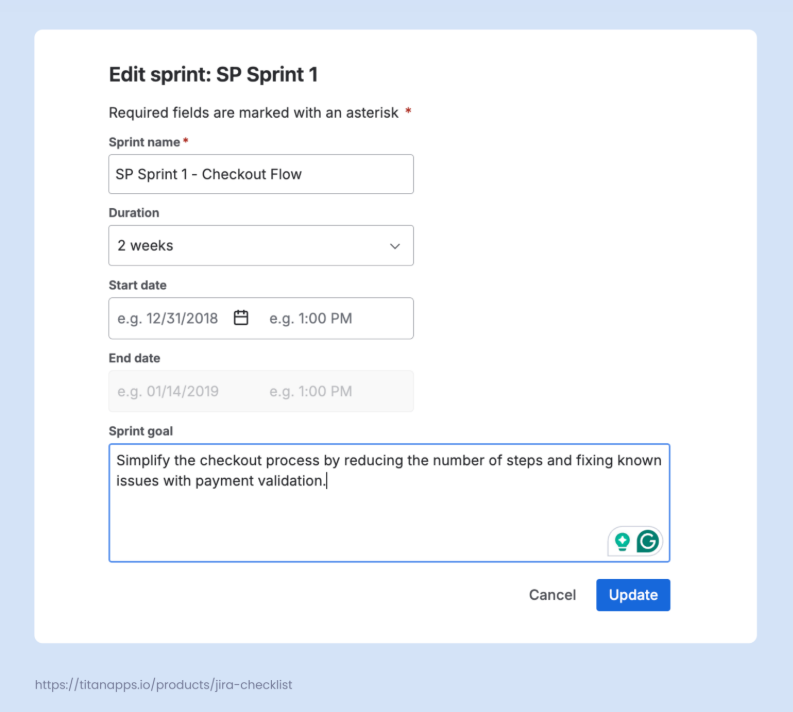
Task: Click the 'Sprint goal' field label
Action: (x=141, y=431)
